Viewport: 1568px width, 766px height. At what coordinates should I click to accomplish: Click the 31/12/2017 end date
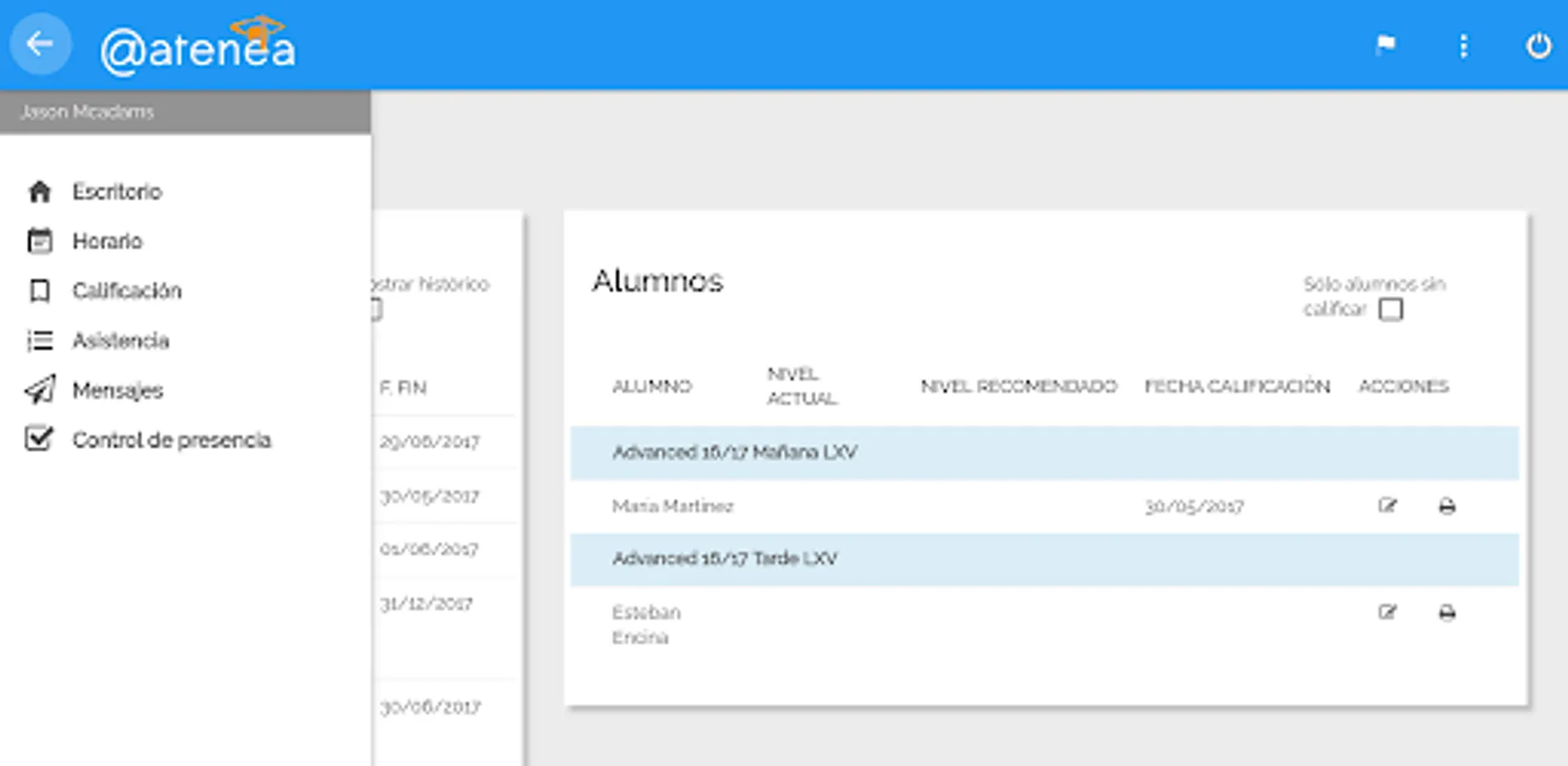click(426, 603)
